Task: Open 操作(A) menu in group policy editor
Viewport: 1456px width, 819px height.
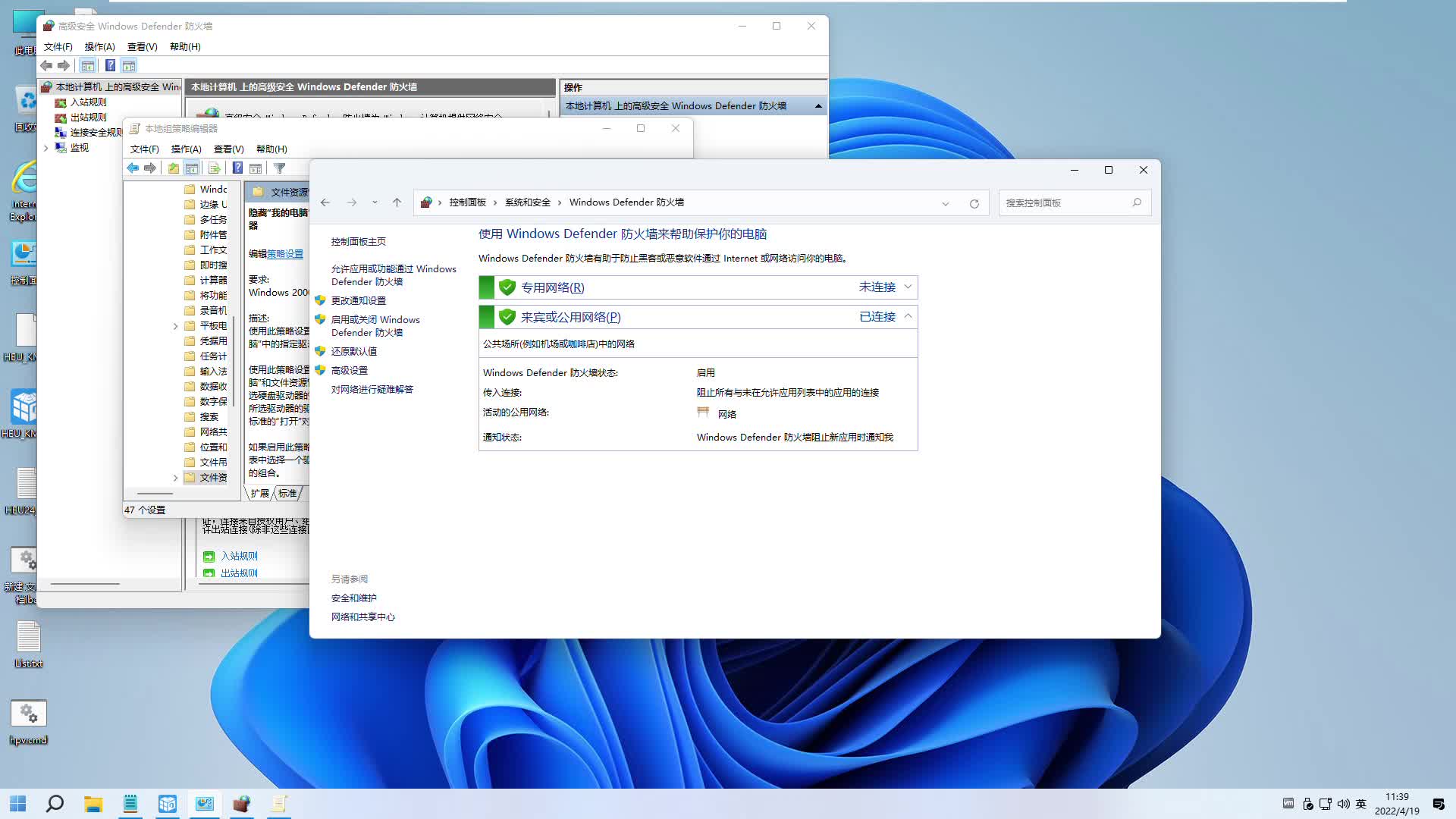Action: click(187, 149)
